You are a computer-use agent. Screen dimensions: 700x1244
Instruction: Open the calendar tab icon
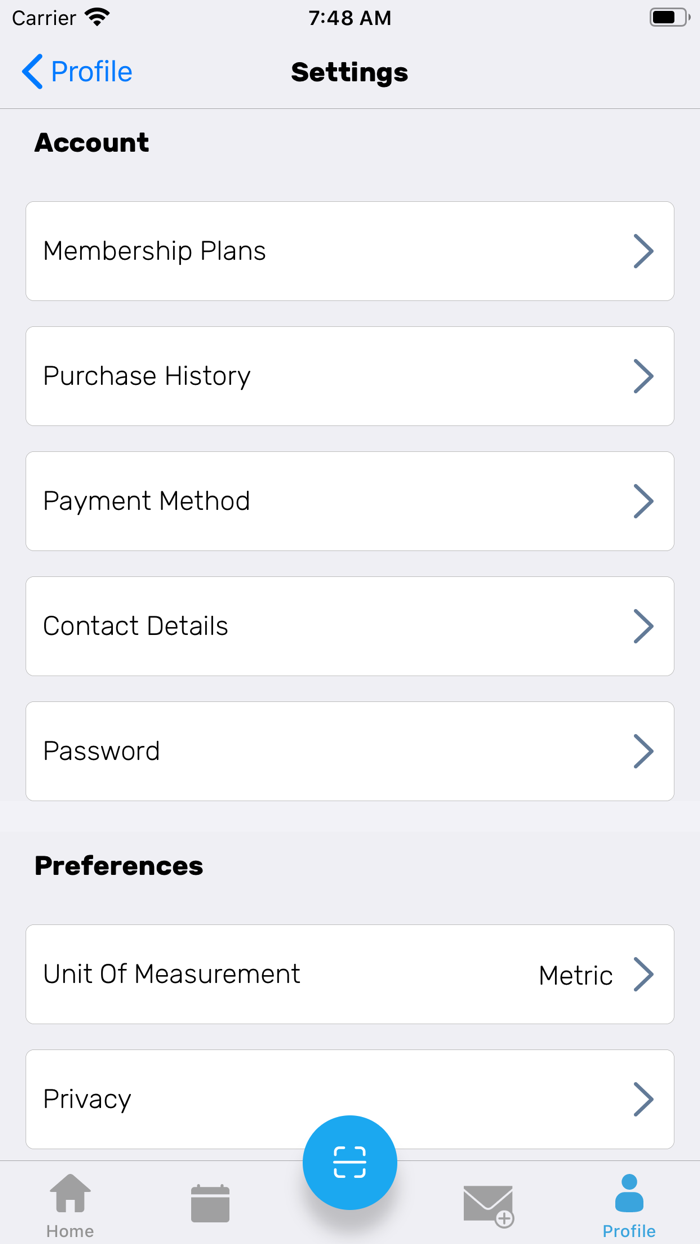(210, 1203)
